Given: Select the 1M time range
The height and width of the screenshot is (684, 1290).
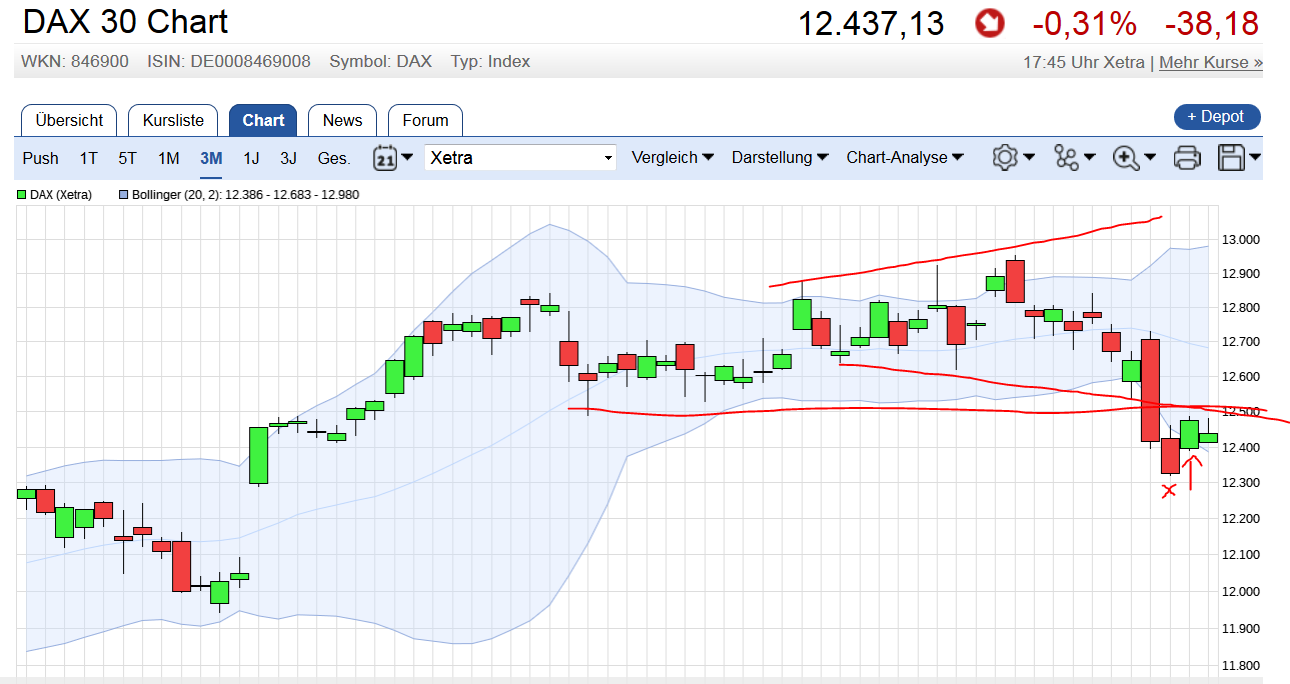Looking at the screenshot, I should [x=168, y=158].
